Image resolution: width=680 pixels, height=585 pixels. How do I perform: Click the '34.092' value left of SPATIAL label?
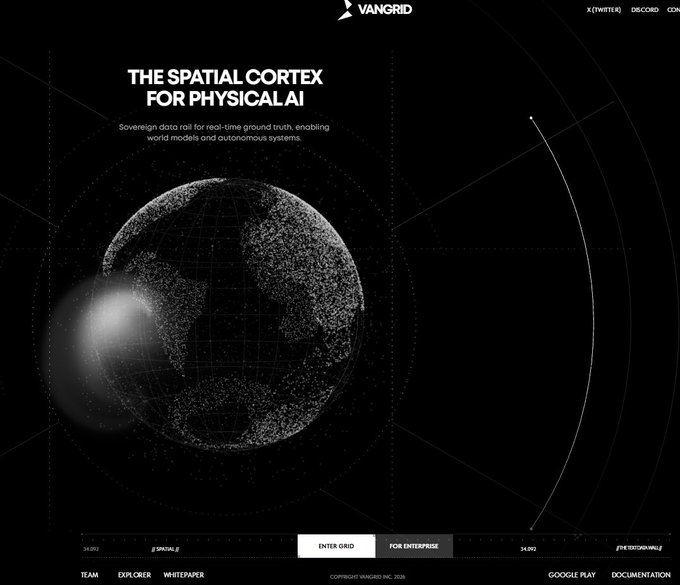pyautogui.click(x=91, y=549)
